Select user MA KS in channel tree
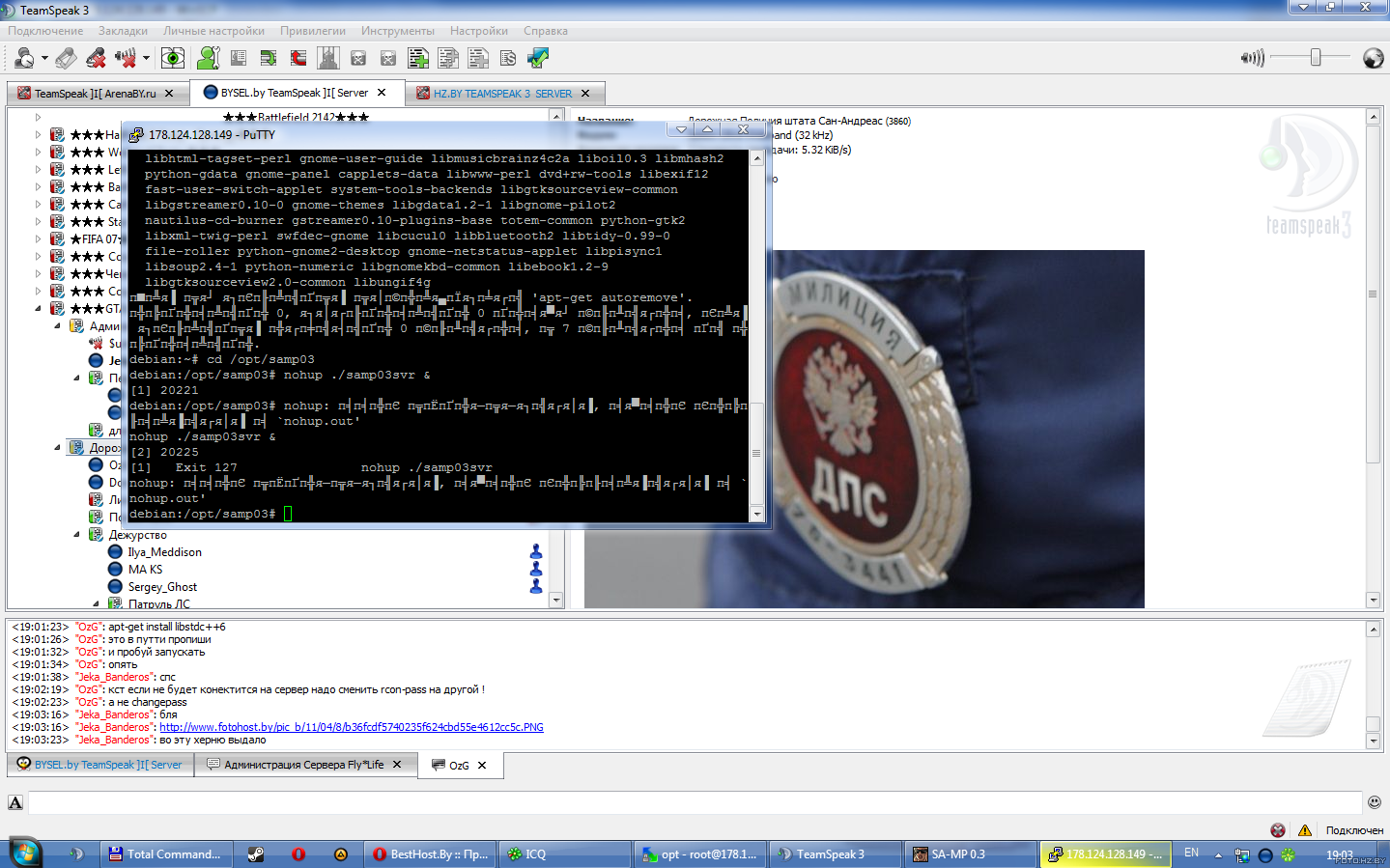Viewport: 1390px width, 868px height. [145, 570]
